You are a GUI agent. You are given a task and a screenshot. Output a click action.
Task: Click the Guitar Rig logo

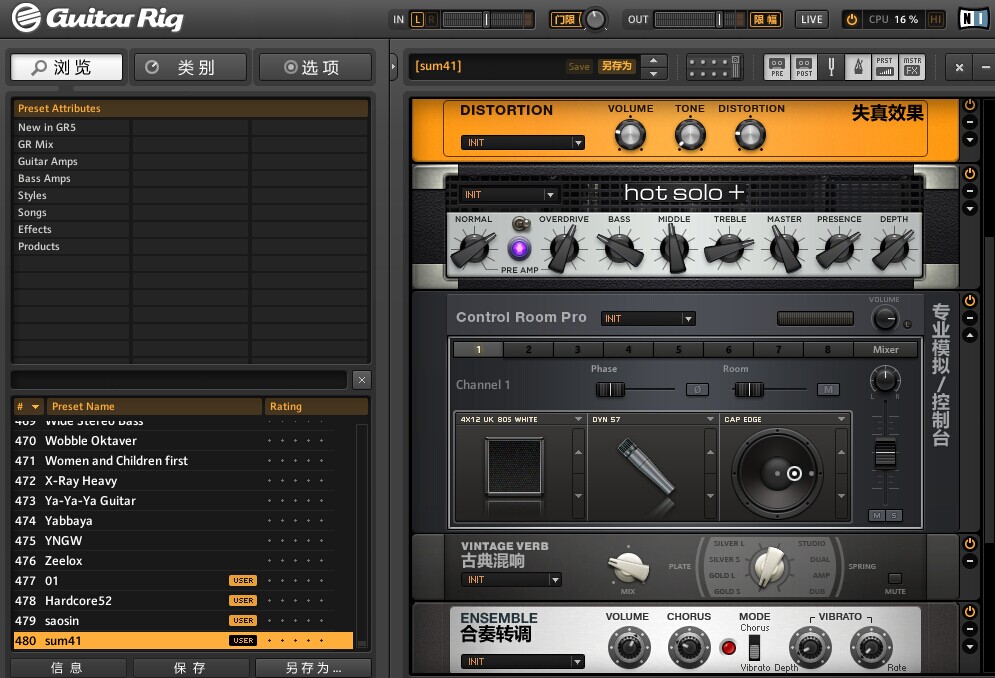click(x=98, y=18)
